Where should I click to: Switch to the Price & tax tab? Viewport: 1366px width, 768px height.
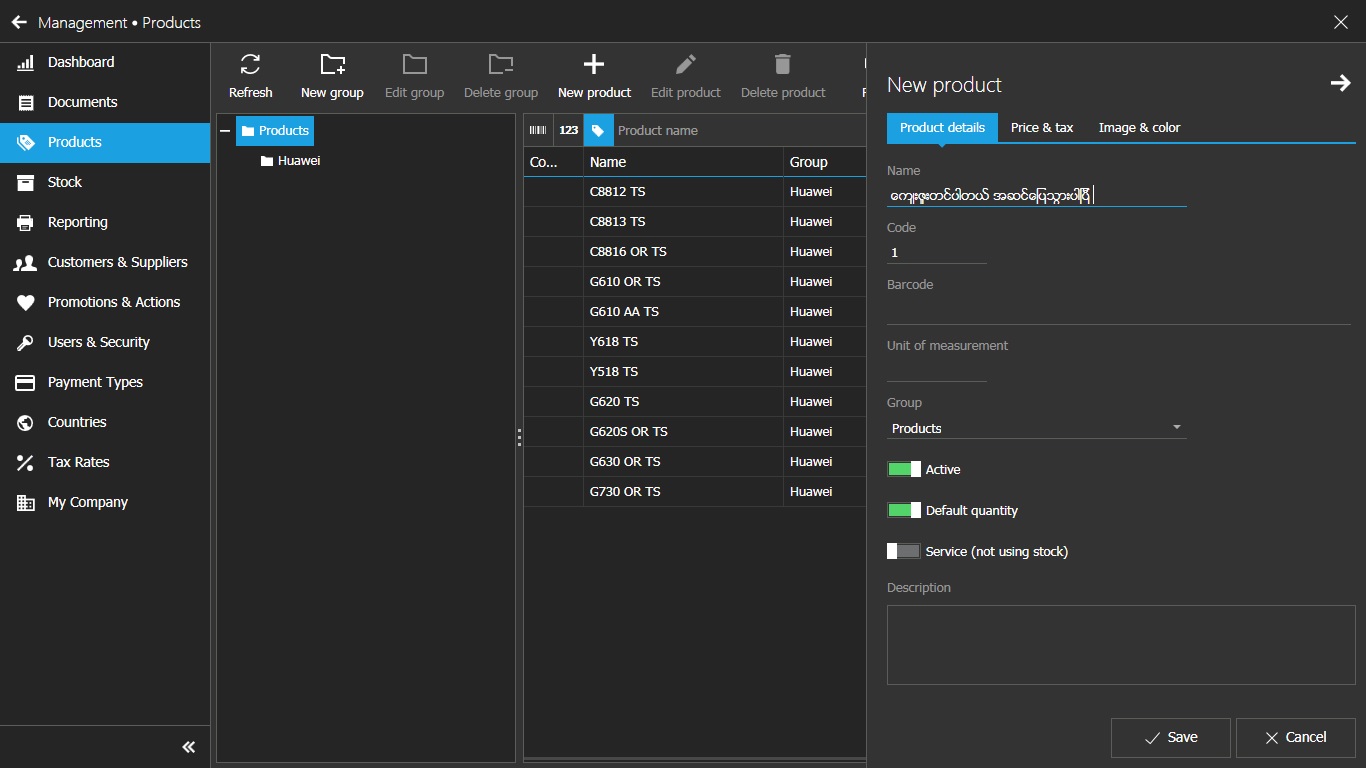click(1041, 128)
